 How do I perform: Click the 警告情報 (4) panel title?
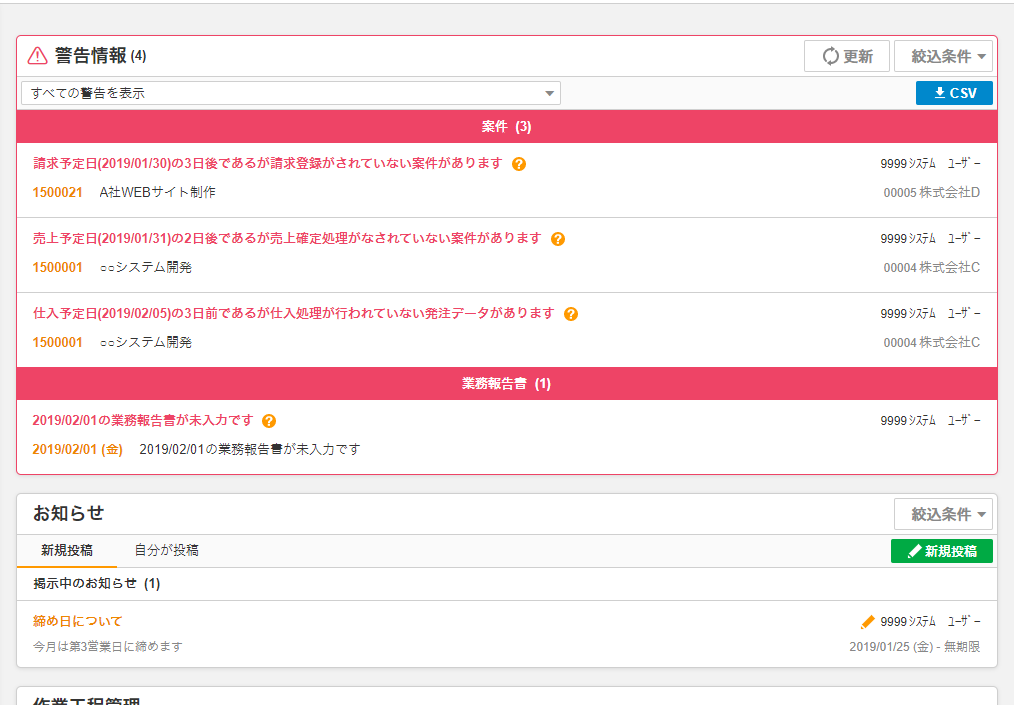tap(100, 56)
